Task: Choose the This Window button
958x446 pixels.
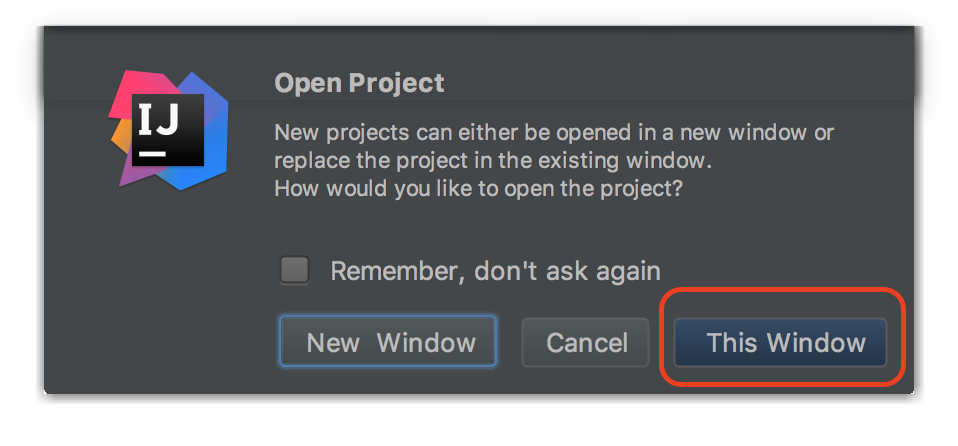Action: click(780, 342)
